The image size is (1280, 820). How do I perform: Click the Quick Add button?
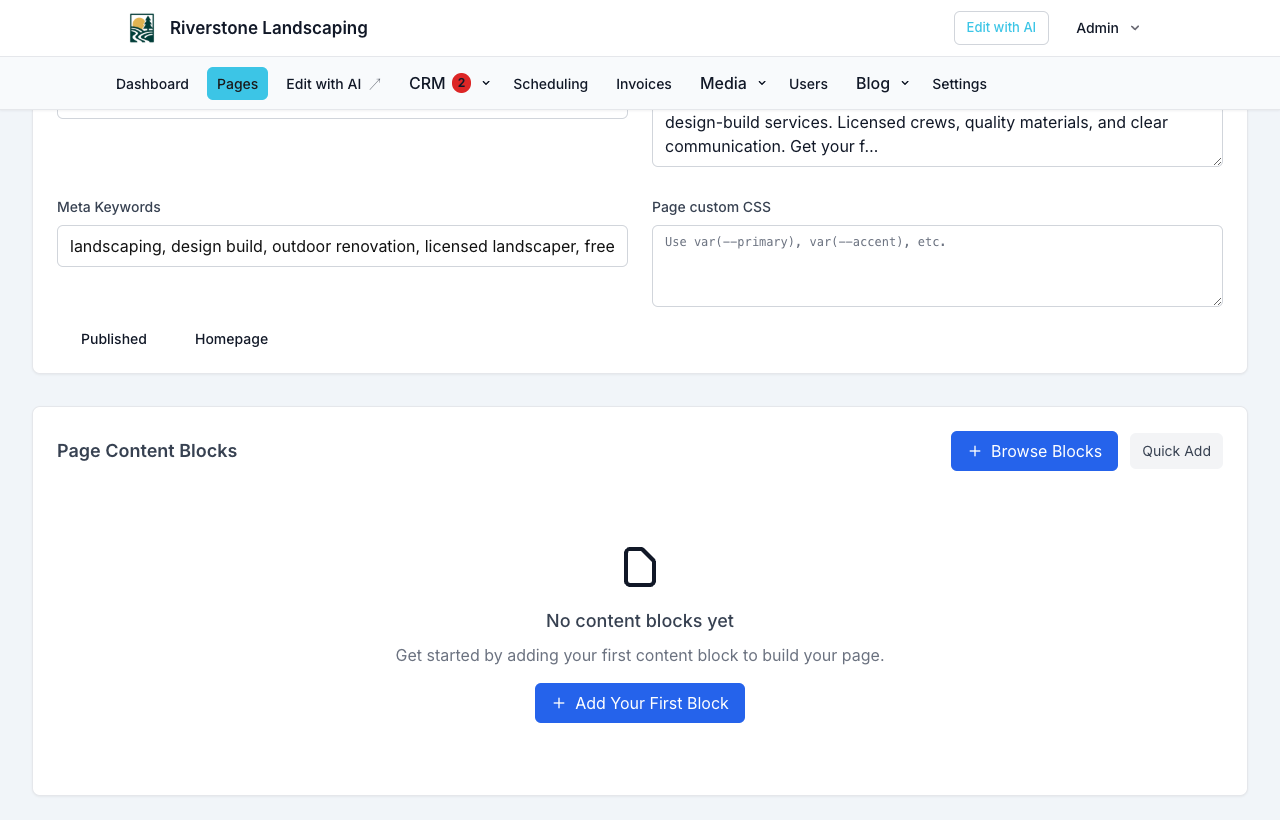(x=1176, y=451)
